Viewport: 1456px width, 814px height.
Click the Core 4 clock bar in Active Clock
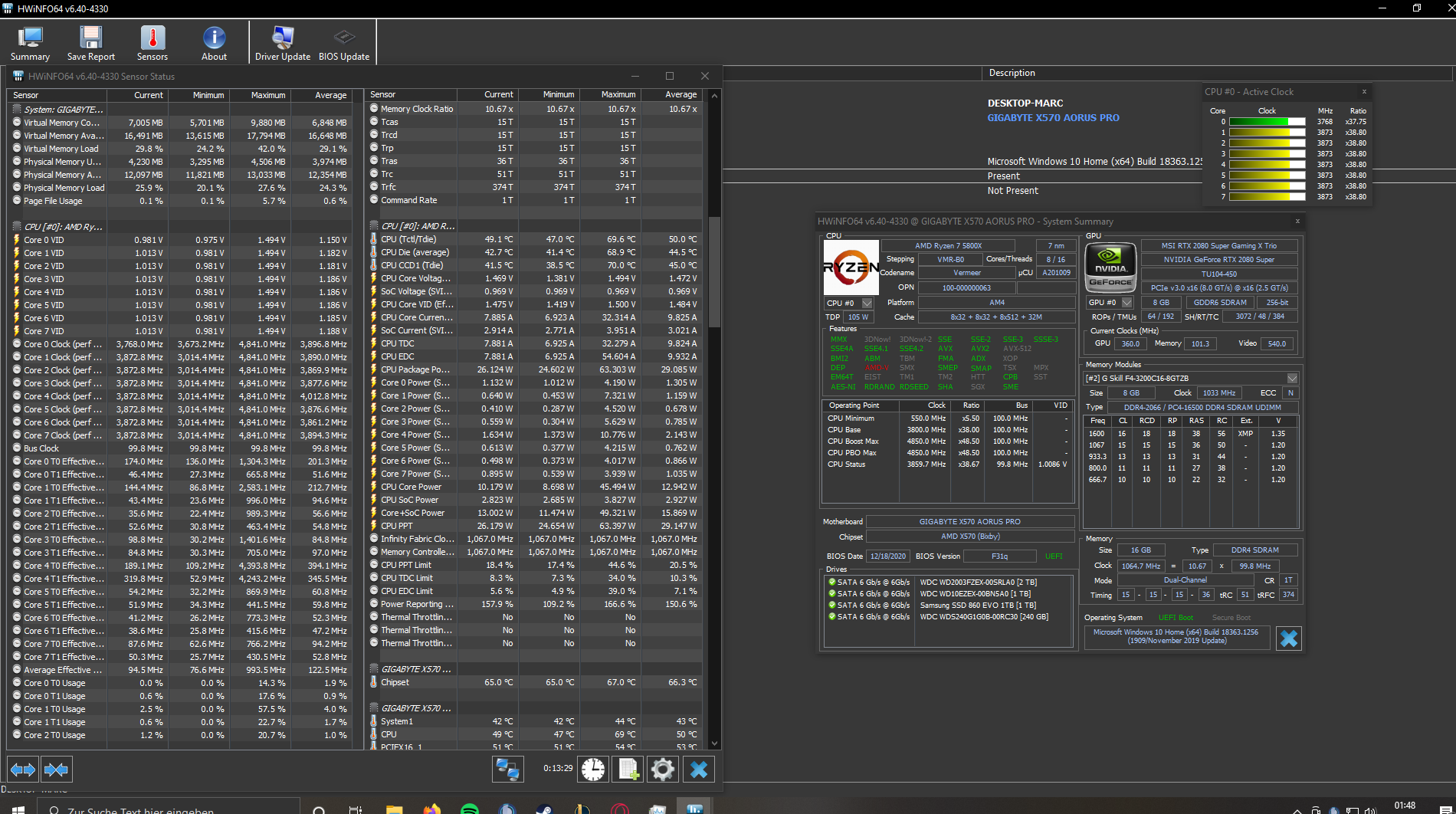(x=1267, y=164)
